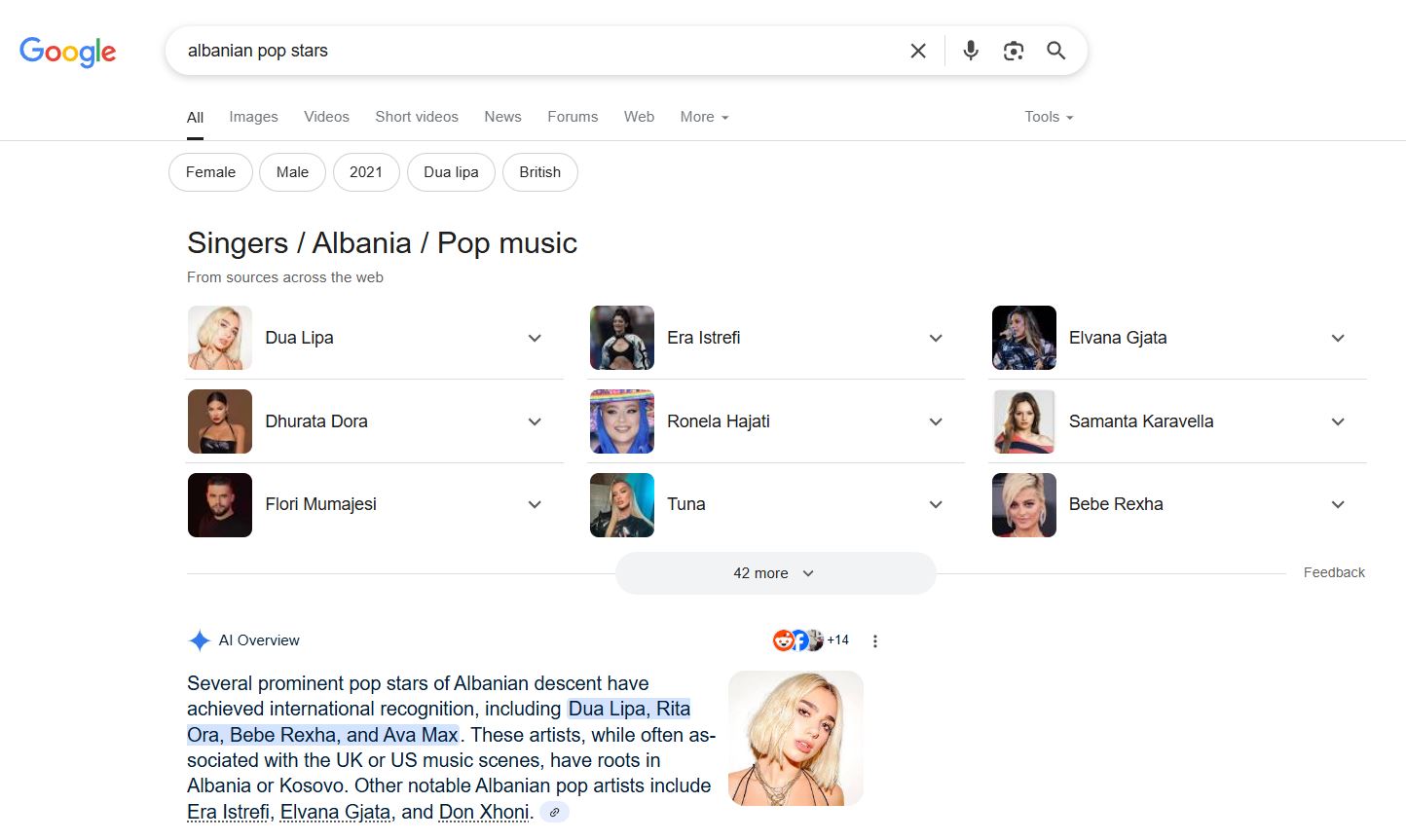Screen dimensions: 1406x840
Task: Switch to the Images tab
Action: click(x=253, y=117)
